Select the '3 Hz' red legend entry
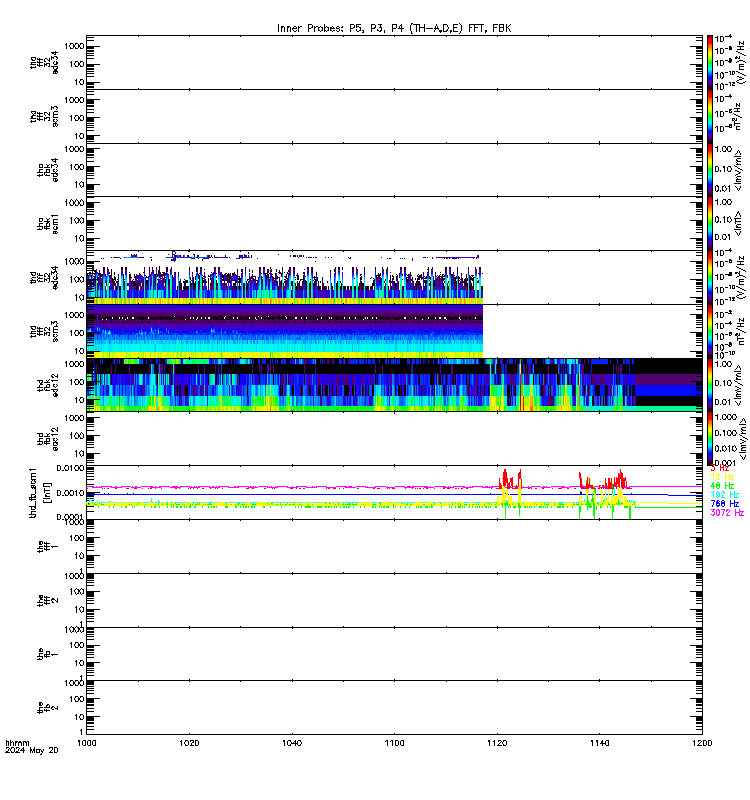This screenshot has width=750, height=800. click(x=720, y=468)
